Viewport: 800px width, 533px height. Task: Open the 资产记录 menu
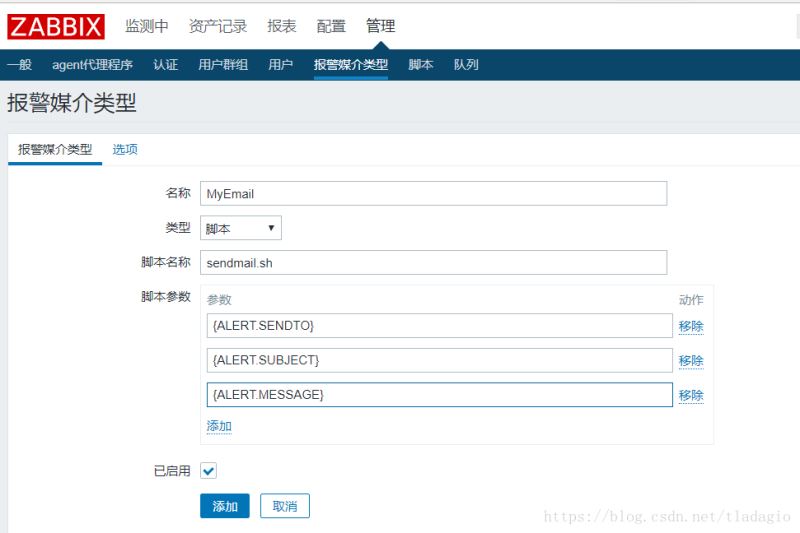pos(218,26)
